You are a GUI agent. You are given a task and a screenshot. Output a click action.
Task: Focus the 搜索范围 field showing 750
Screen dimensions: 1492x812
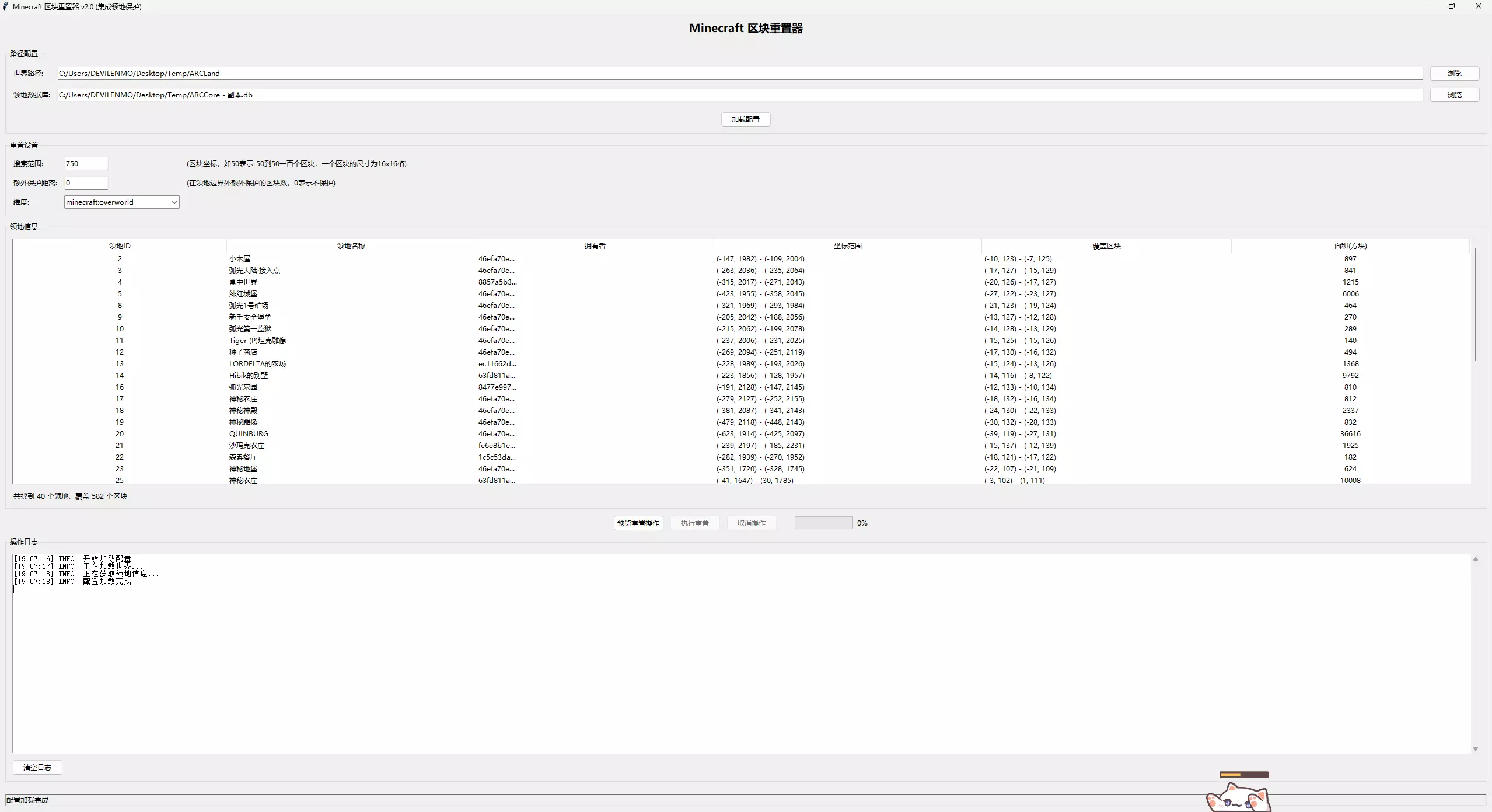pos(86,163)
